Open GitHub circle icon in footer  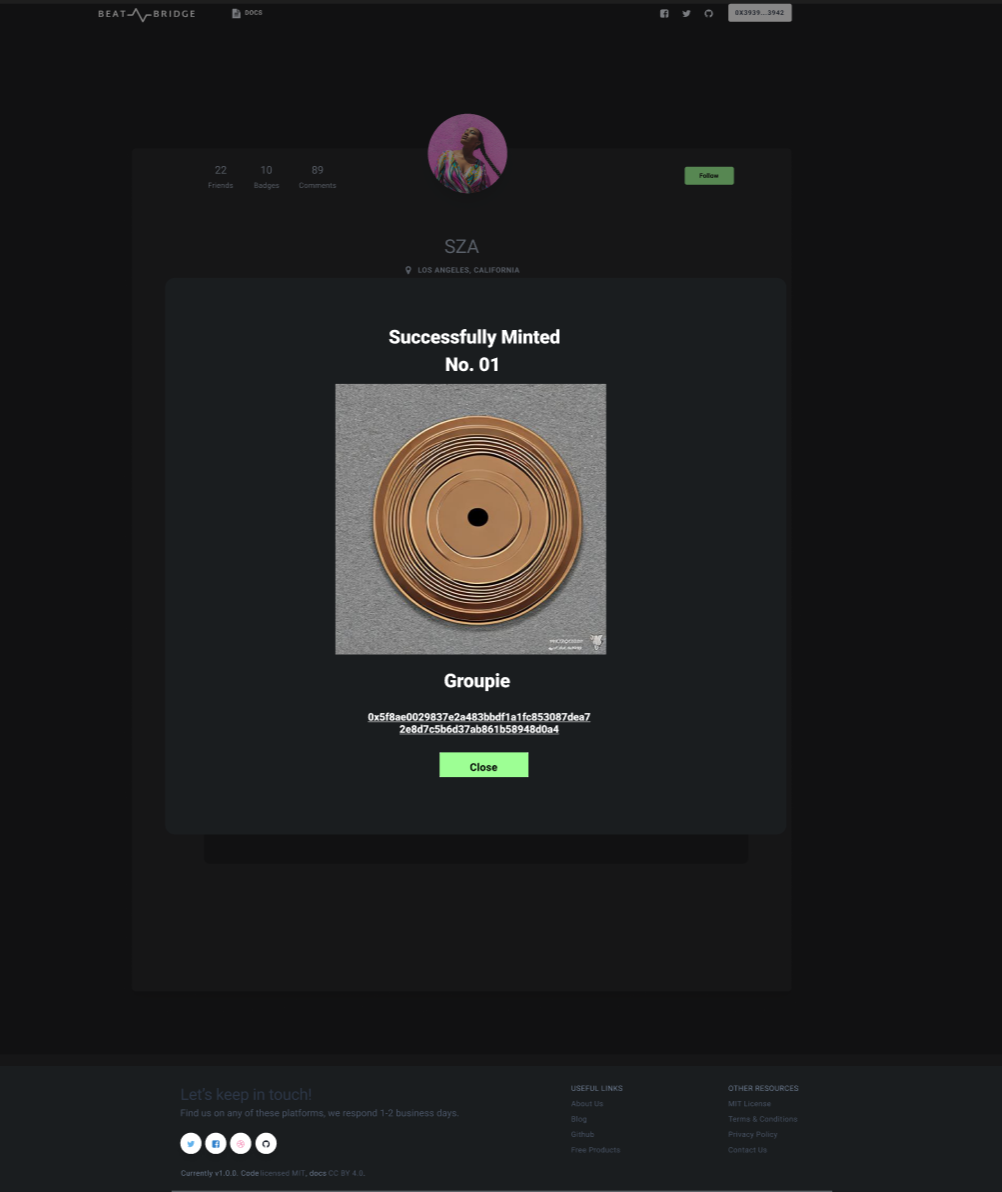point(266,1143)
